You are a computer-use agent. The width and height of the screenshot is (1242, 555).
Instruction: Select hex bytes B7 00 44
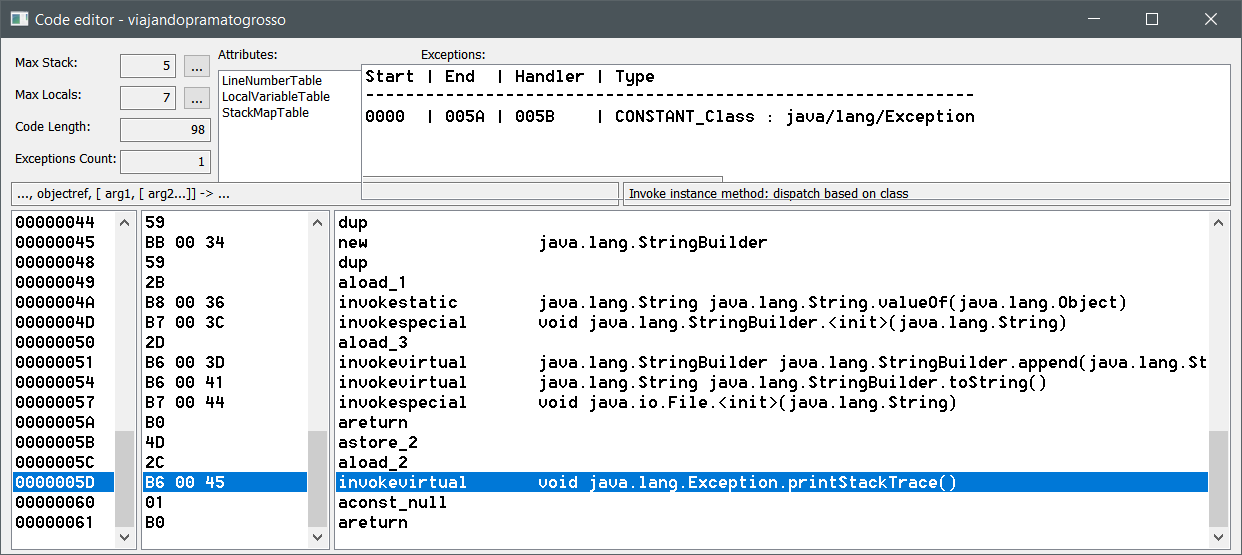coord(185,402)
